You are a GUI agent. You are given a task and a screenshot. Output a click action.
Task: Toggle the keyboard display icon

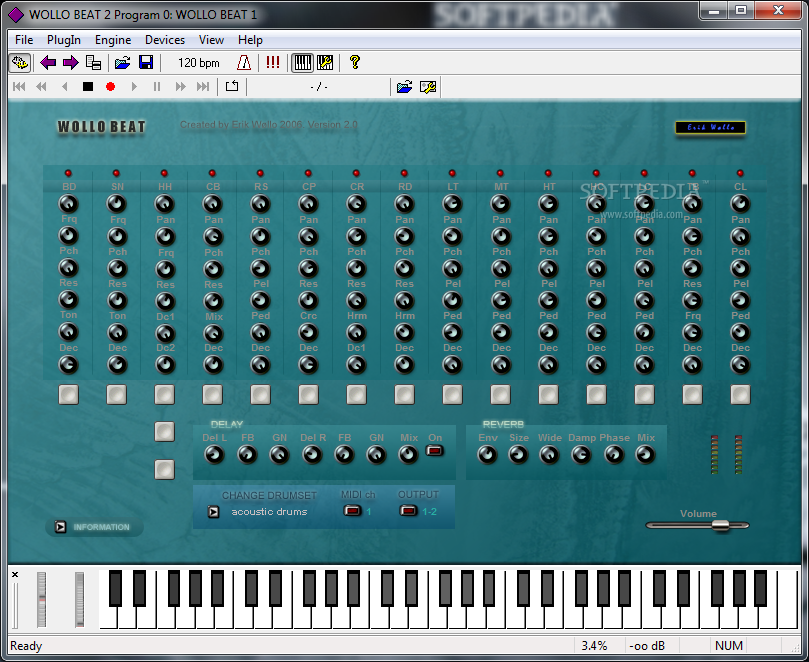tap(302, 63)
